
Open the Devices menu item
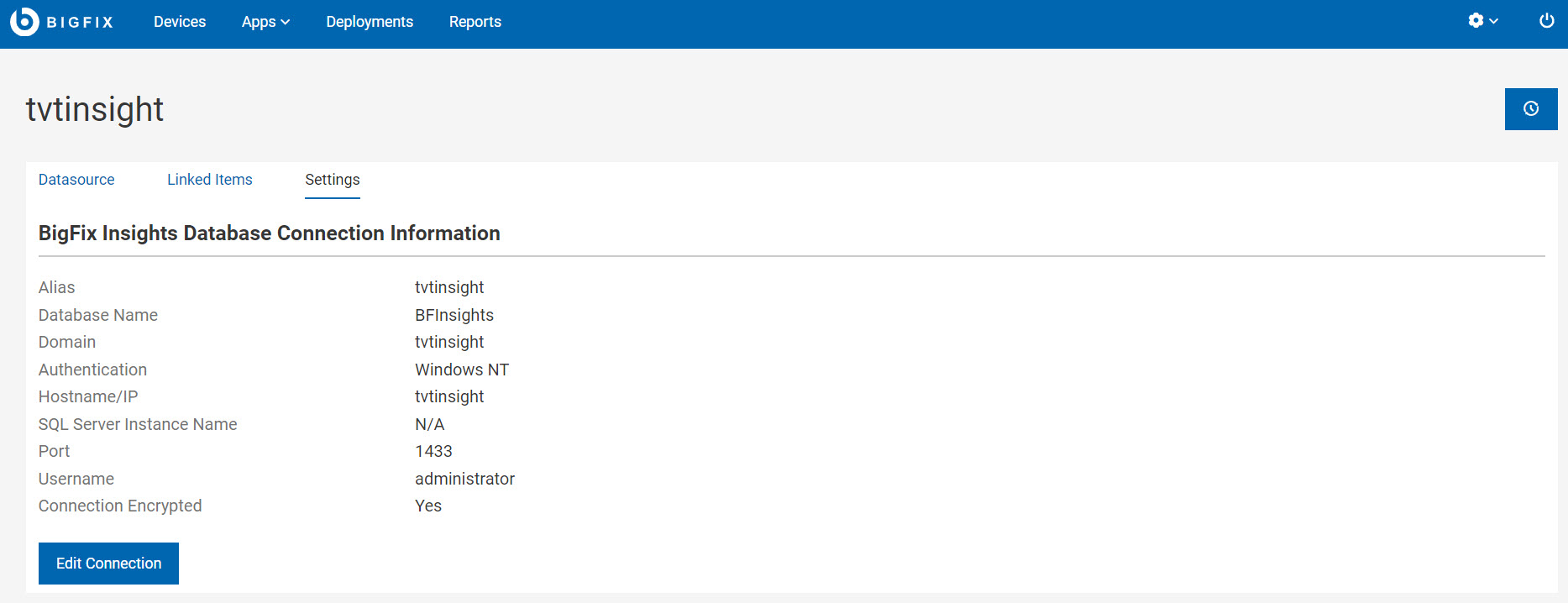coord(180,22)
